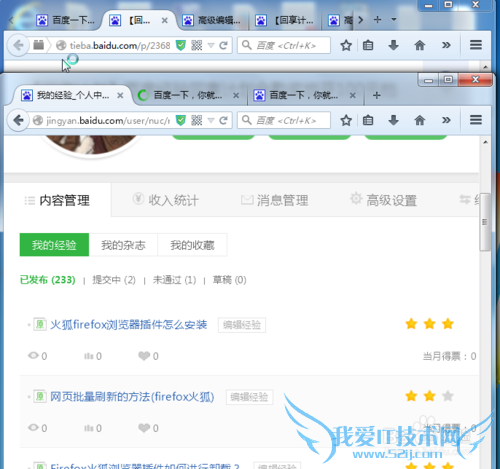
Task: Select 百度一下 tab in rear window
Action: pyautogui.click(x=65, y=21)
